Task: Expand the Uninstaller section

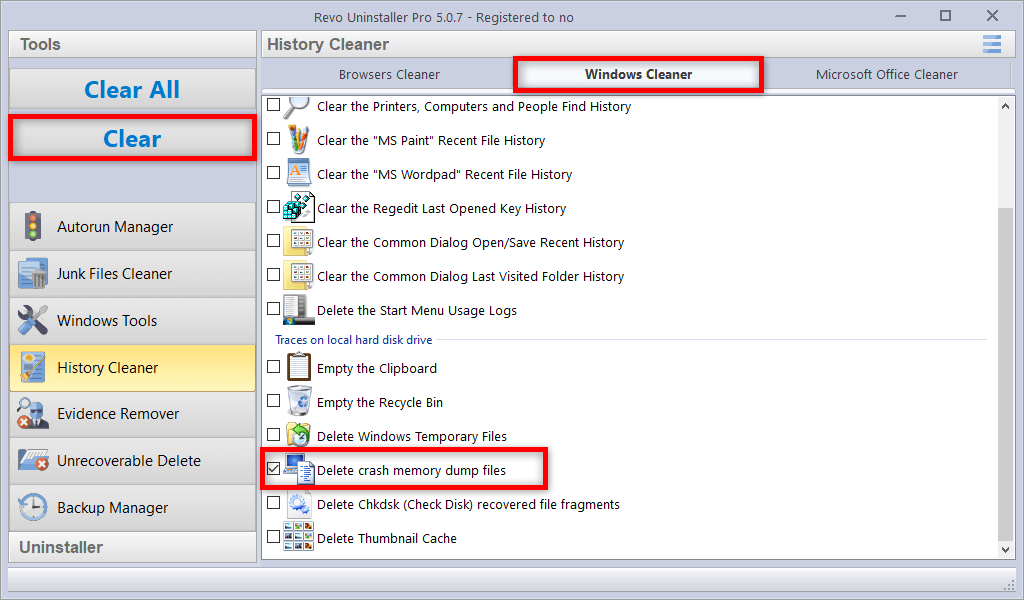Action: [x=133, y=547]
